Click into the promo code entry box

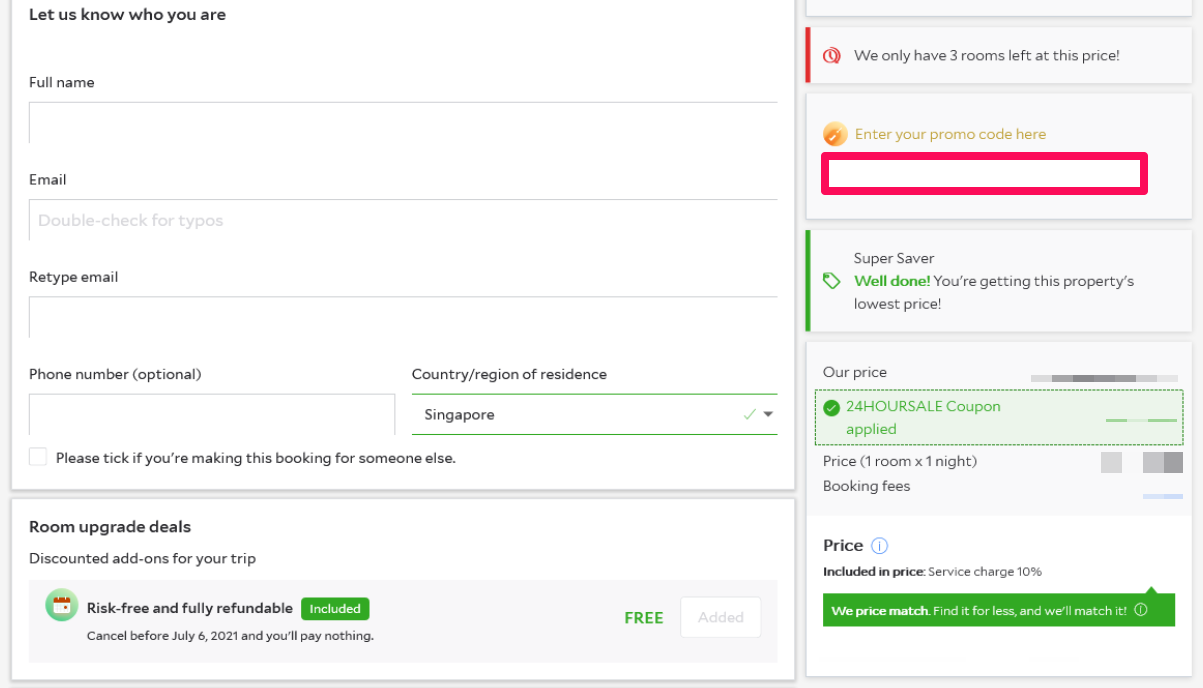click(984, 174)
